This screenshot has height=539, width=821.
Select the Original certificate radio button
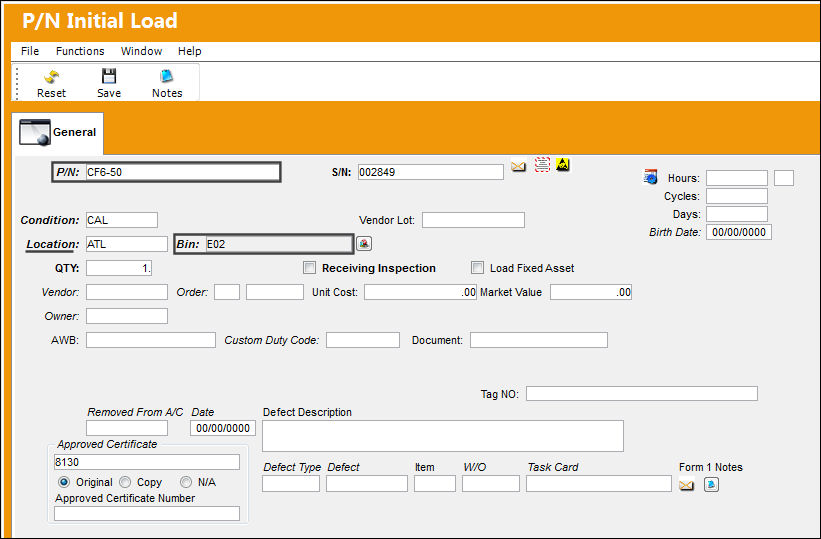(x=64, y=482)
